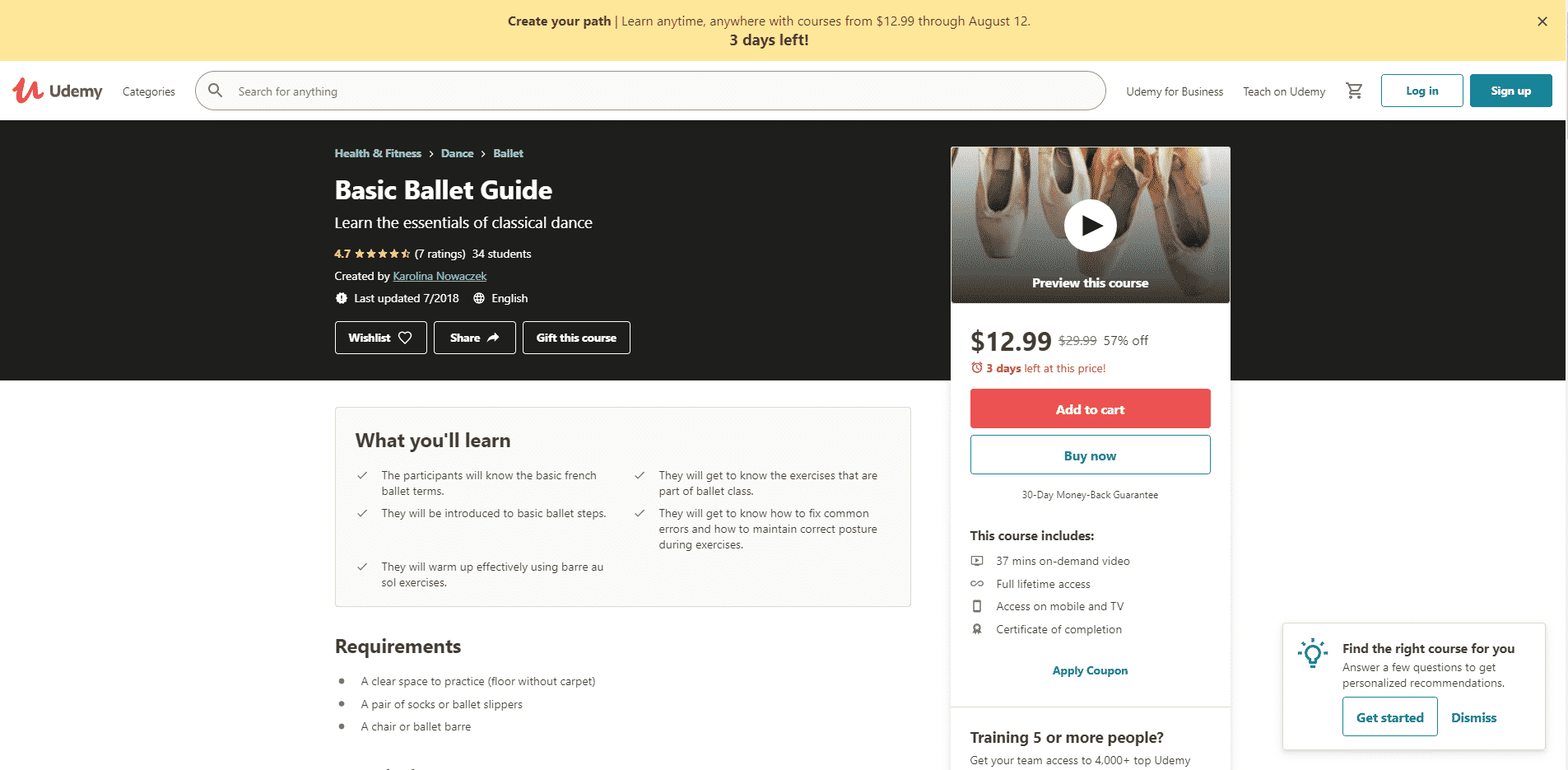Click the '57% off' text
This screenshot has height=770, width=1568.
tap(1125, 340)
